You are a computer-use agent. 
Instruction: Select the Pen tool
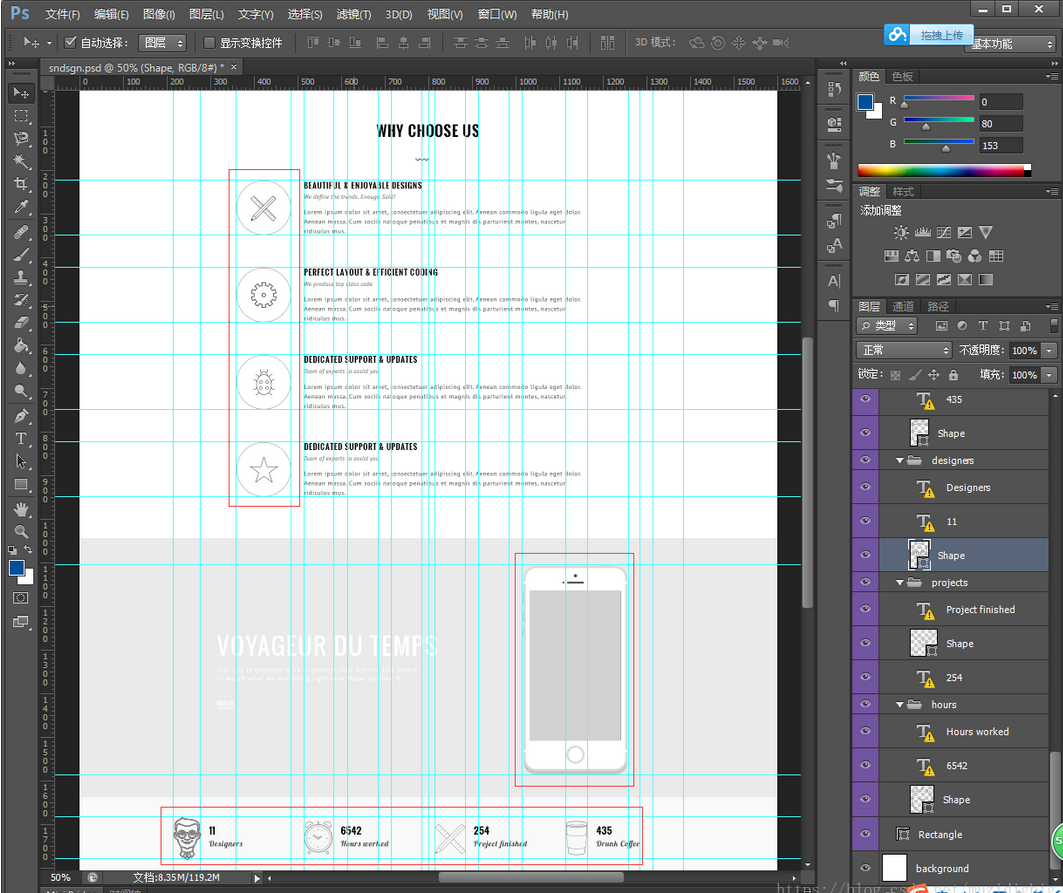point(21,416)
